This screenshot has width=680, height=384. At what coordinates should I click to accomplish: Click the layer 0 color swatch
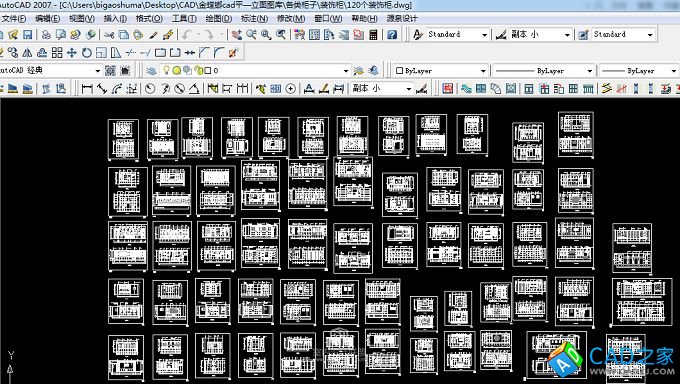pyautogui.click(x=208, y=70)
